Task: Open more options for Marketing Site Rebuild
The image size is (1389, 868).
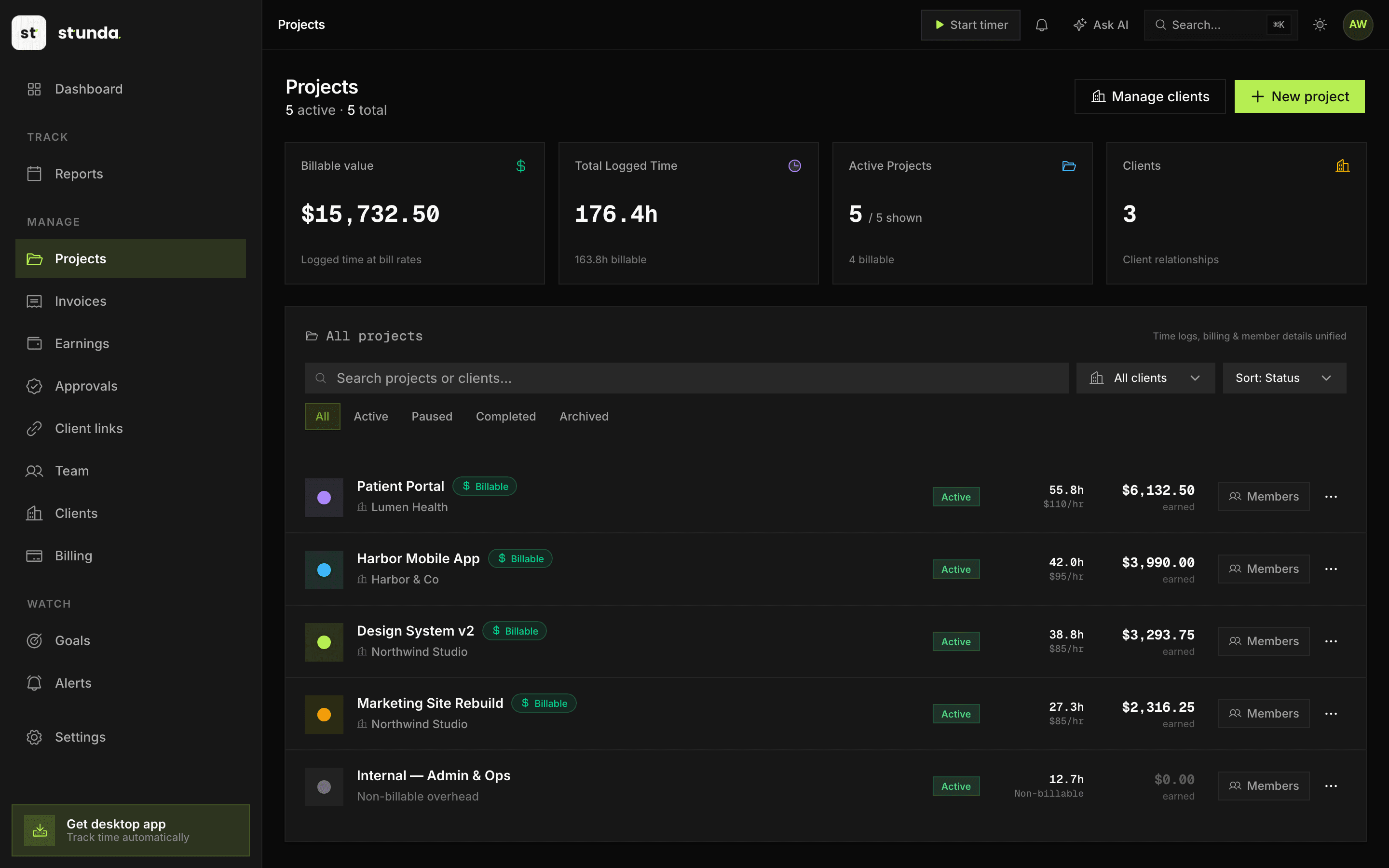Action: 1331,714
